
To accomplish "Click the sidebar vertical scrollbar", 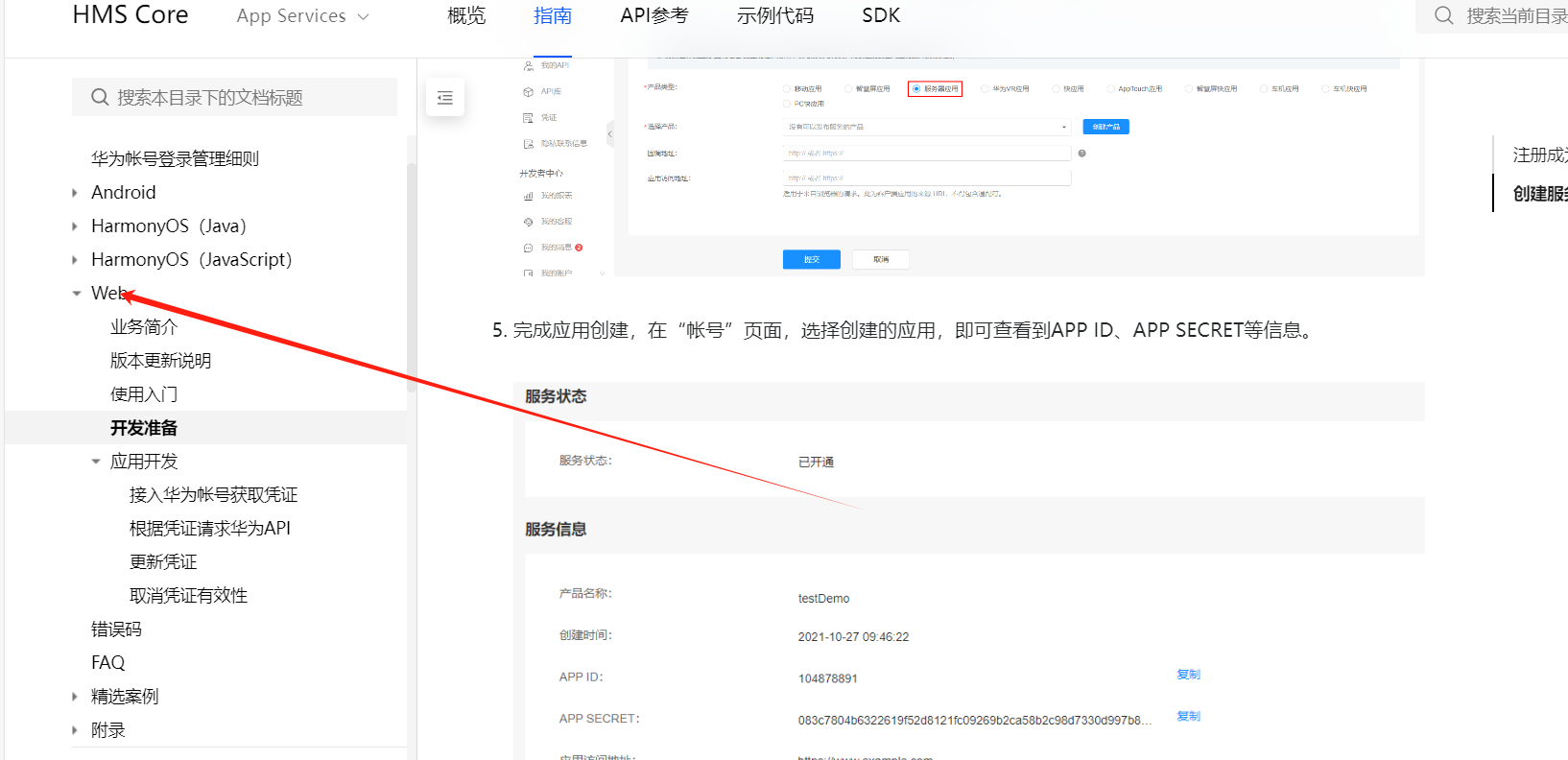I will [411, 278].
